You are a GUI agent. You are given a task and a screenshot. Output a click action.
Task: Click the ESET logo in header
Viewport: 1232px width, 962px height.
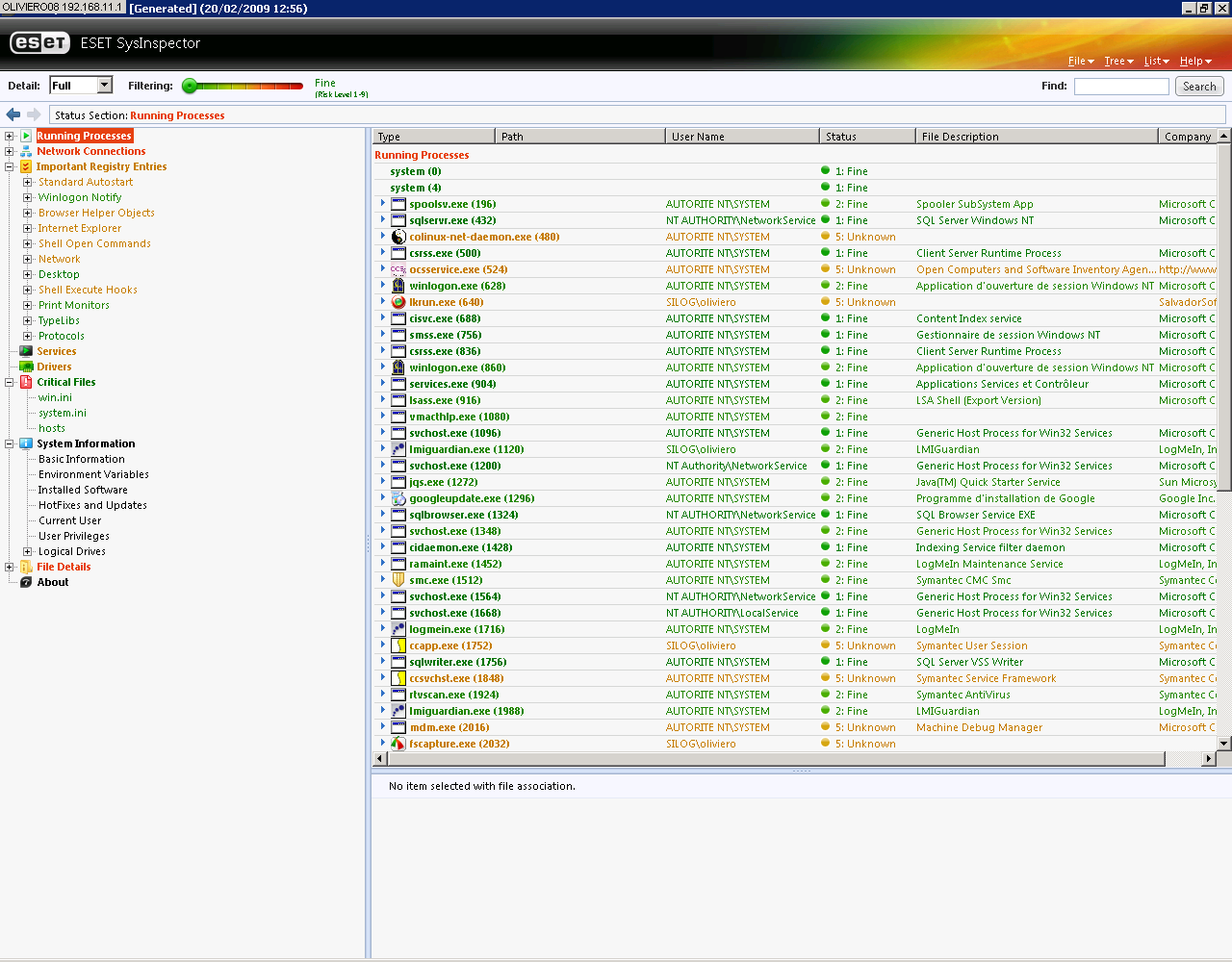click(x=39, y=43)
